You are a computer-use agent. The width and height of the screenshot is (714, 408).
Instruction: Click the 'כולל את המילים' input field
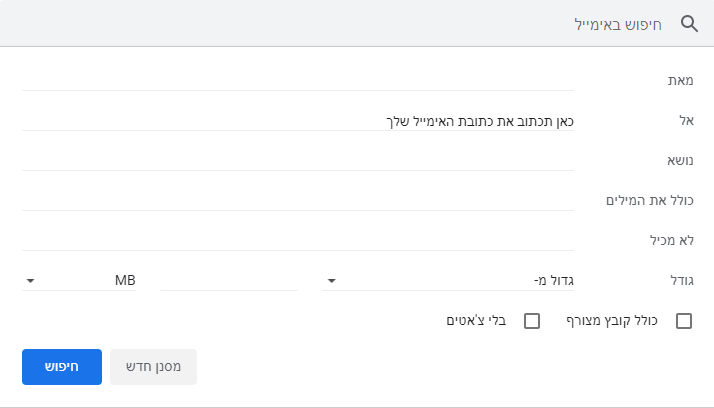(297, 199)
